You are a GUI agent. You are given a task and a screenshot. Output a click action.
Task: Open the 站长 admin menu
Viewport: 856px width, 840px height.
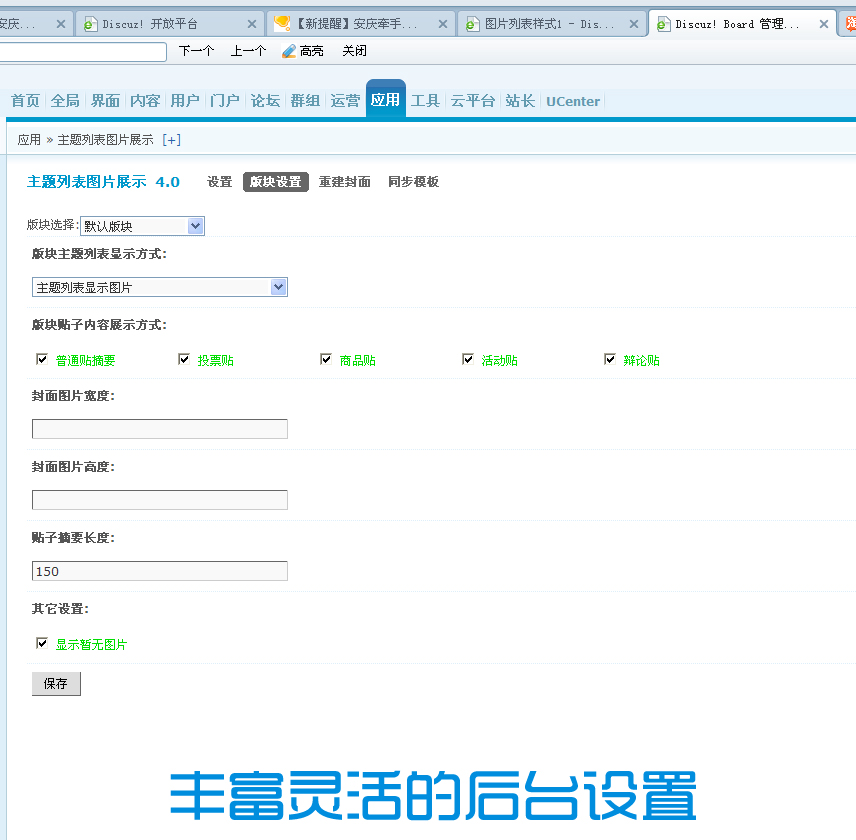click(520, 101)
